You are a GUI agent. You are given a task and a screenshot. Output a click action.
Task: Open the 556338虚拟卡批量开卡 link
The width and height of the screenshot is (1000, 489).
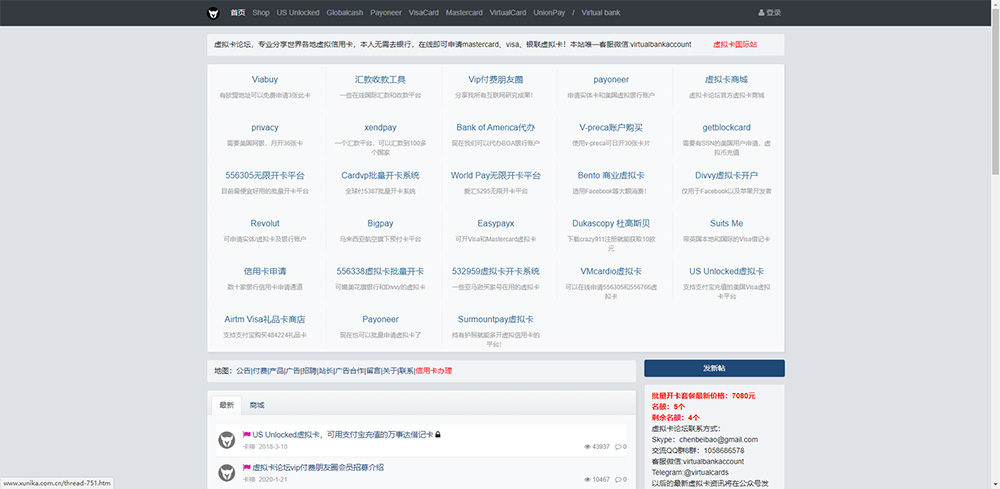[381, 271]
